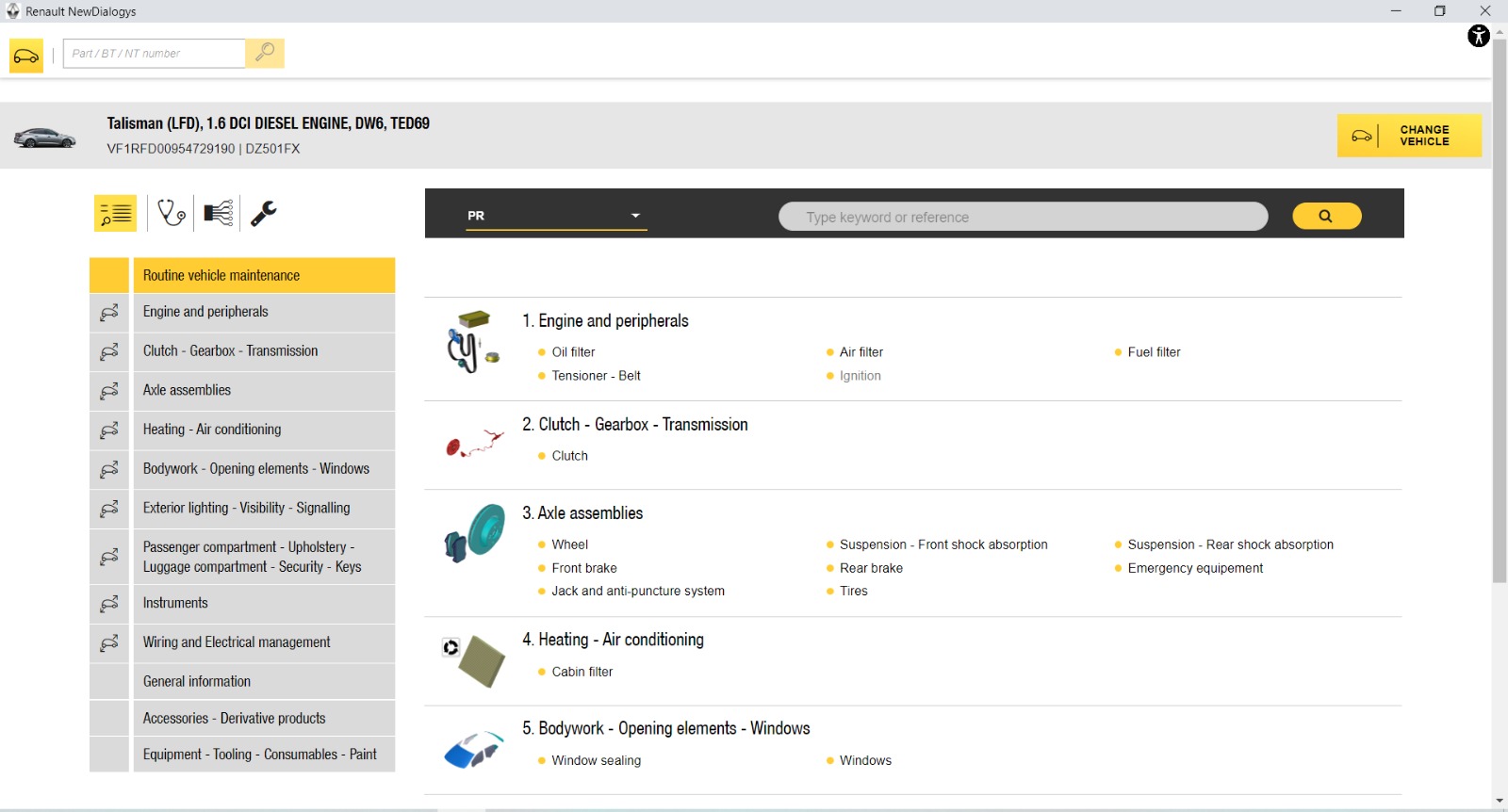
Task: Click car icon beside Exterior lighting row
Action: pyautogui.click(x=109, y=509)
